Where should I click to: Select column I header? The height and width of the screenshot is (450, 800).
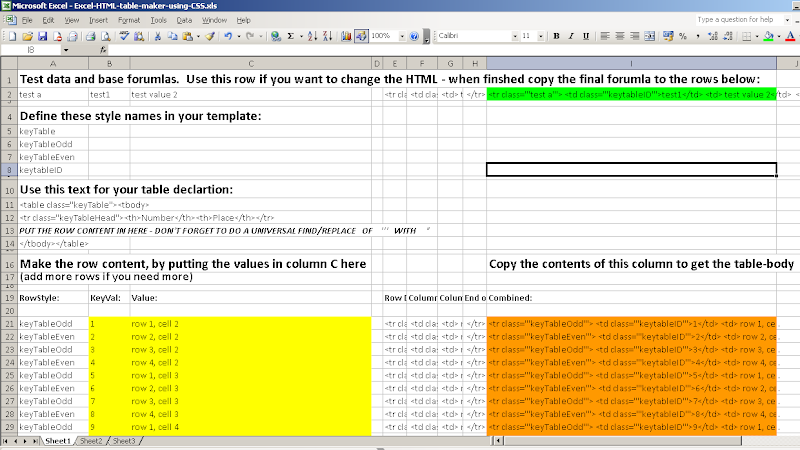631,64
